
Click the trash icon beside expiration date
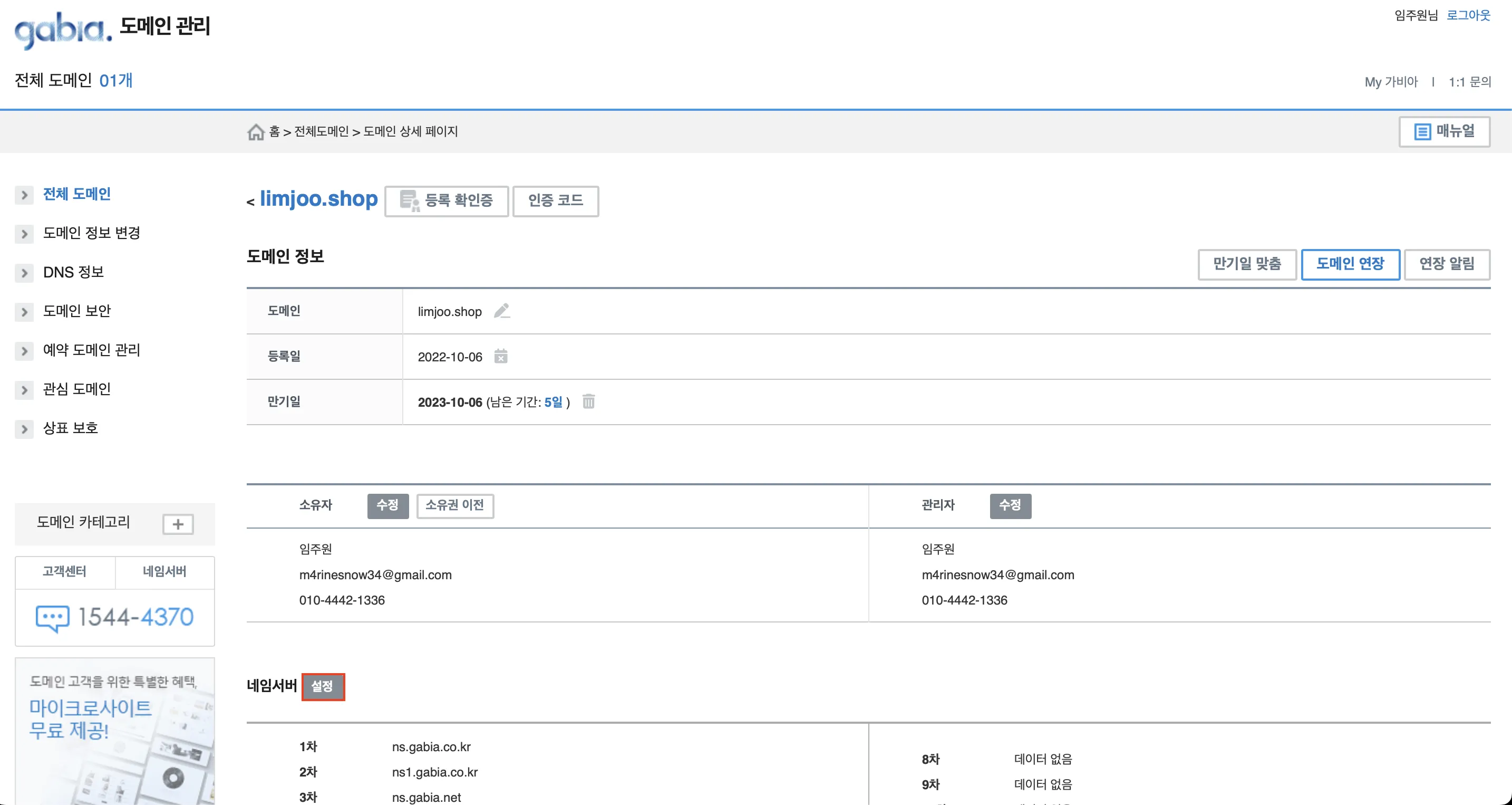click(x=588, y=401)
